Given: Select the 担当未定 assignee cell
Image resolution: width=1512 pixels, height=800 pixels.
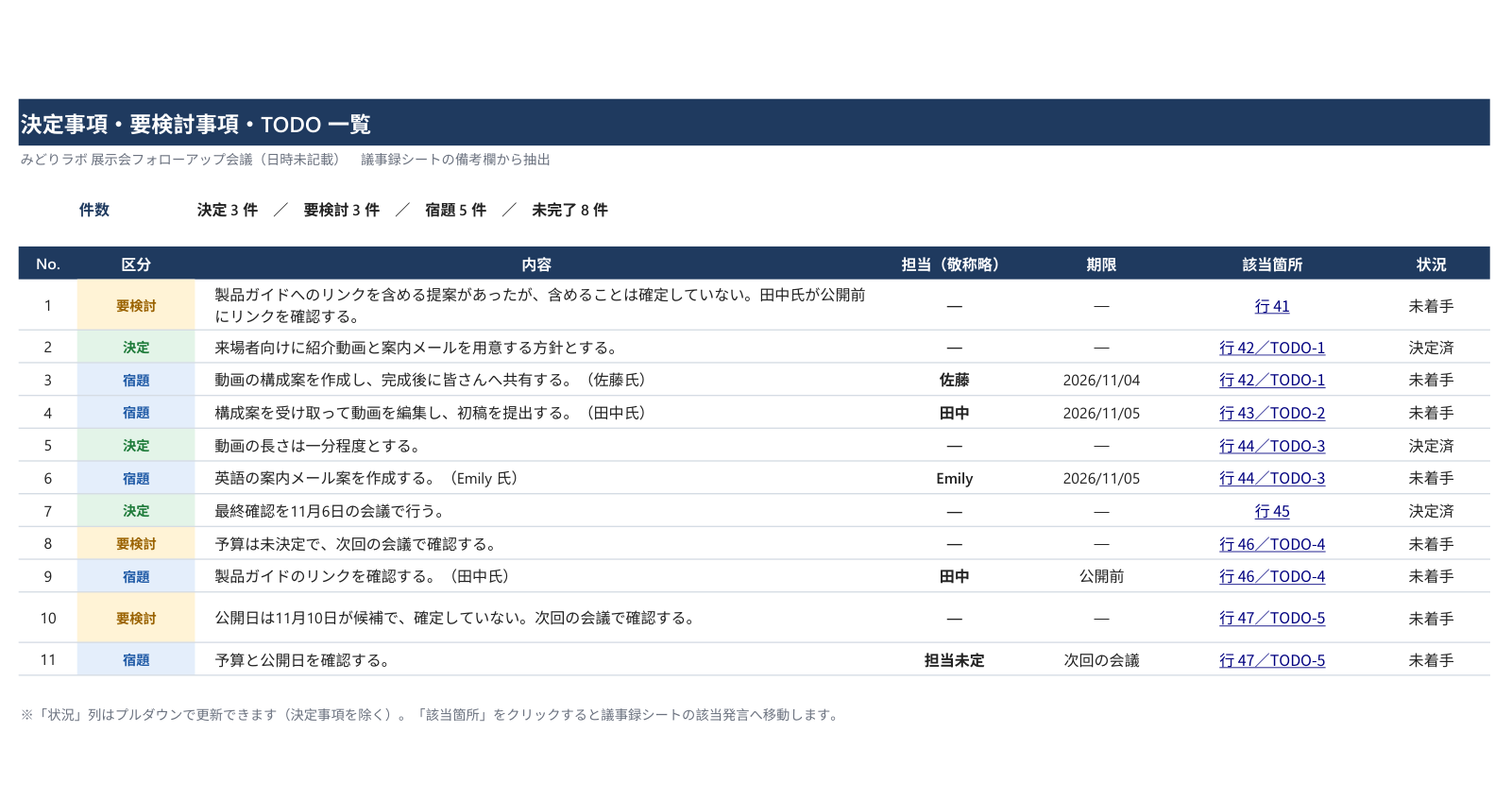Looking at the screenshot, I should pos(954,660).
